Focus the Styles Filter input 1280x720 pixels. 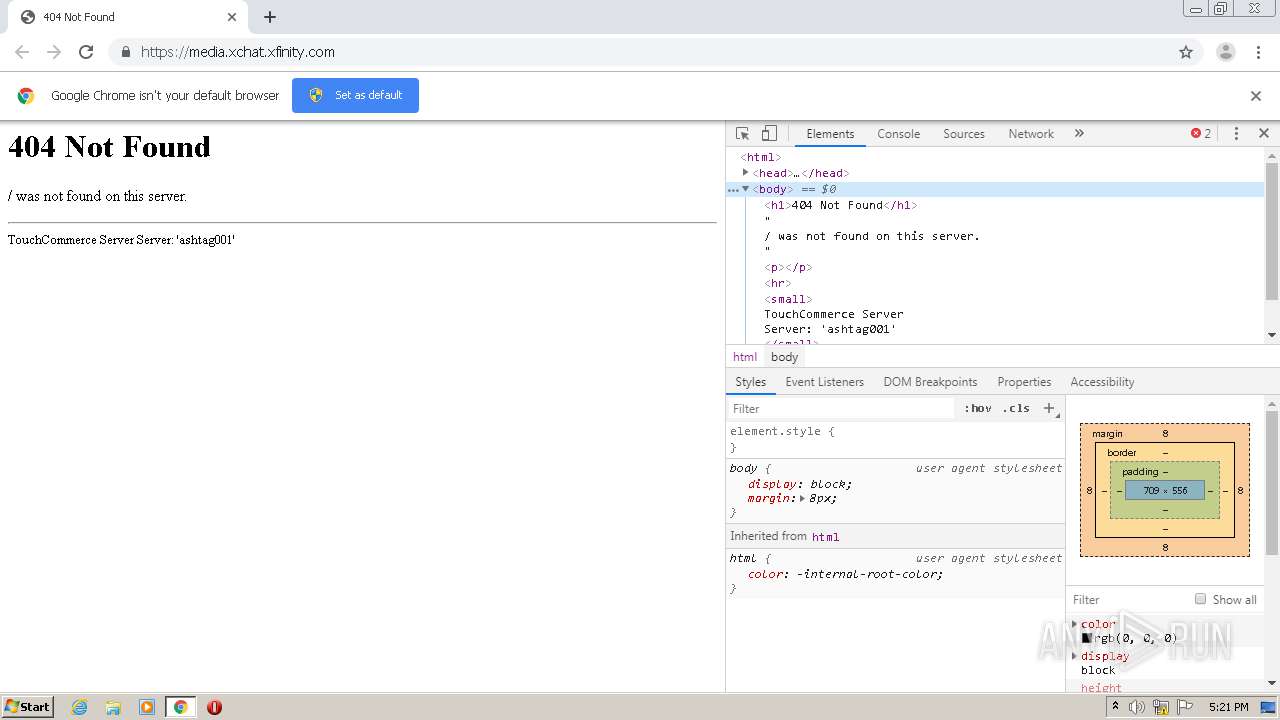(842, 408)
